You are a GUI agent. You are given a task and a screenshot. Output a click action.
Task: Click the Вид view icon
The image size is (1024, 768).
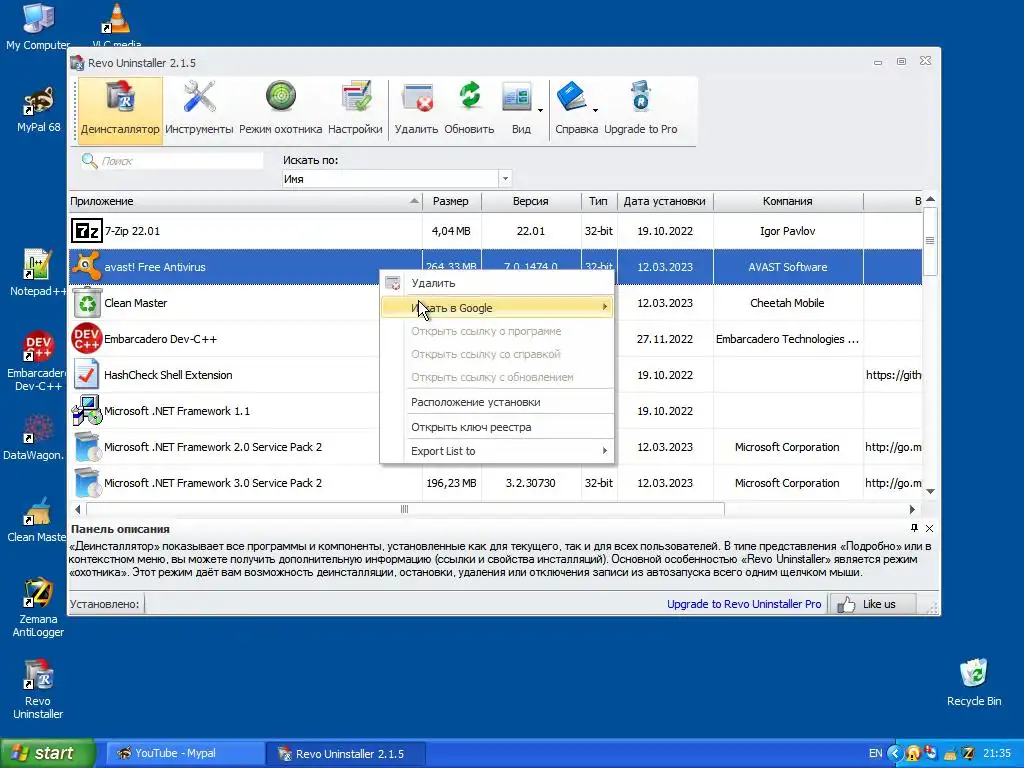click(518, 109)
